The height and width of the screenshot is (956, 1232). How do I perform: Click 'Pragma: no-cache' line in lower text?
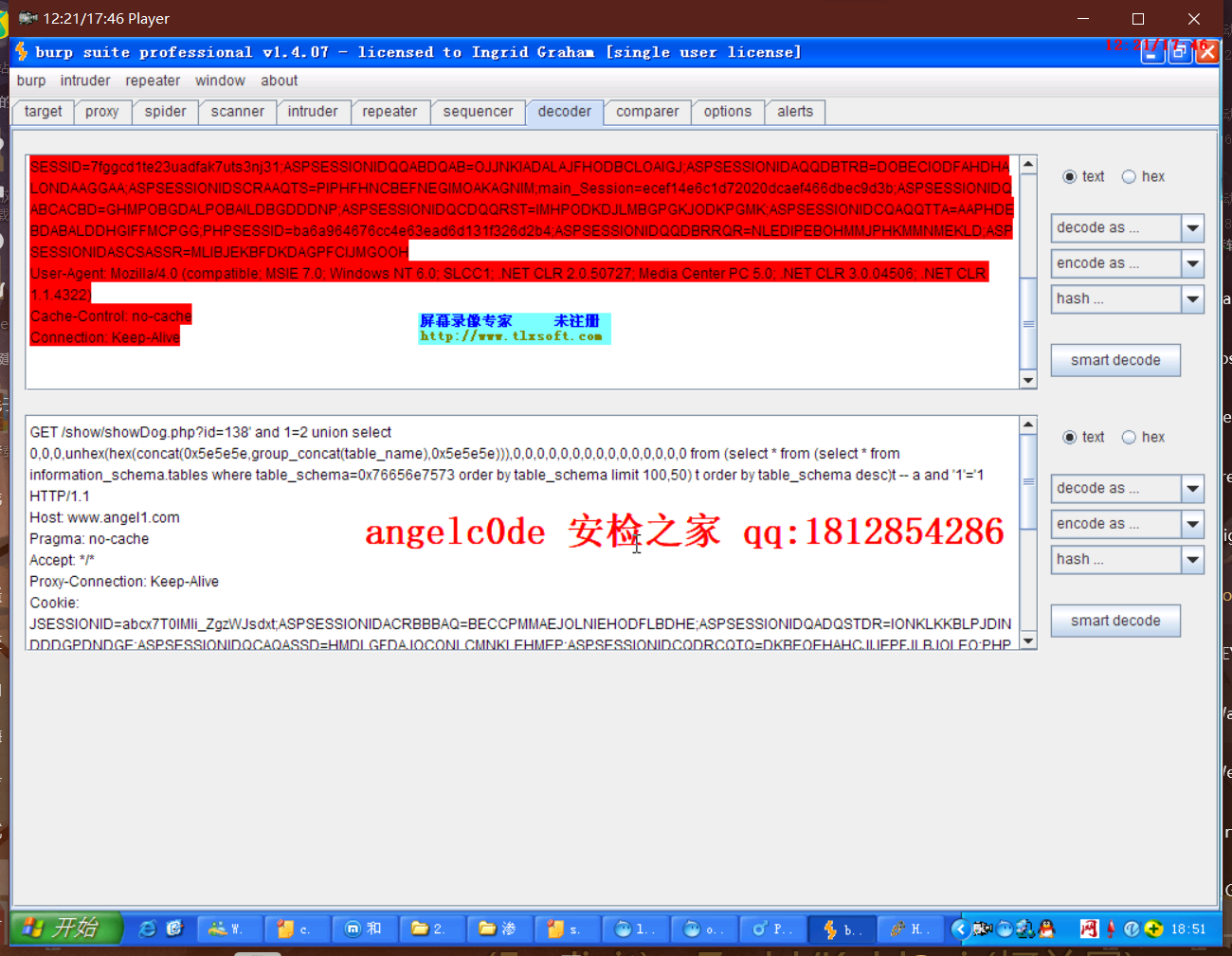click(89, 539)
